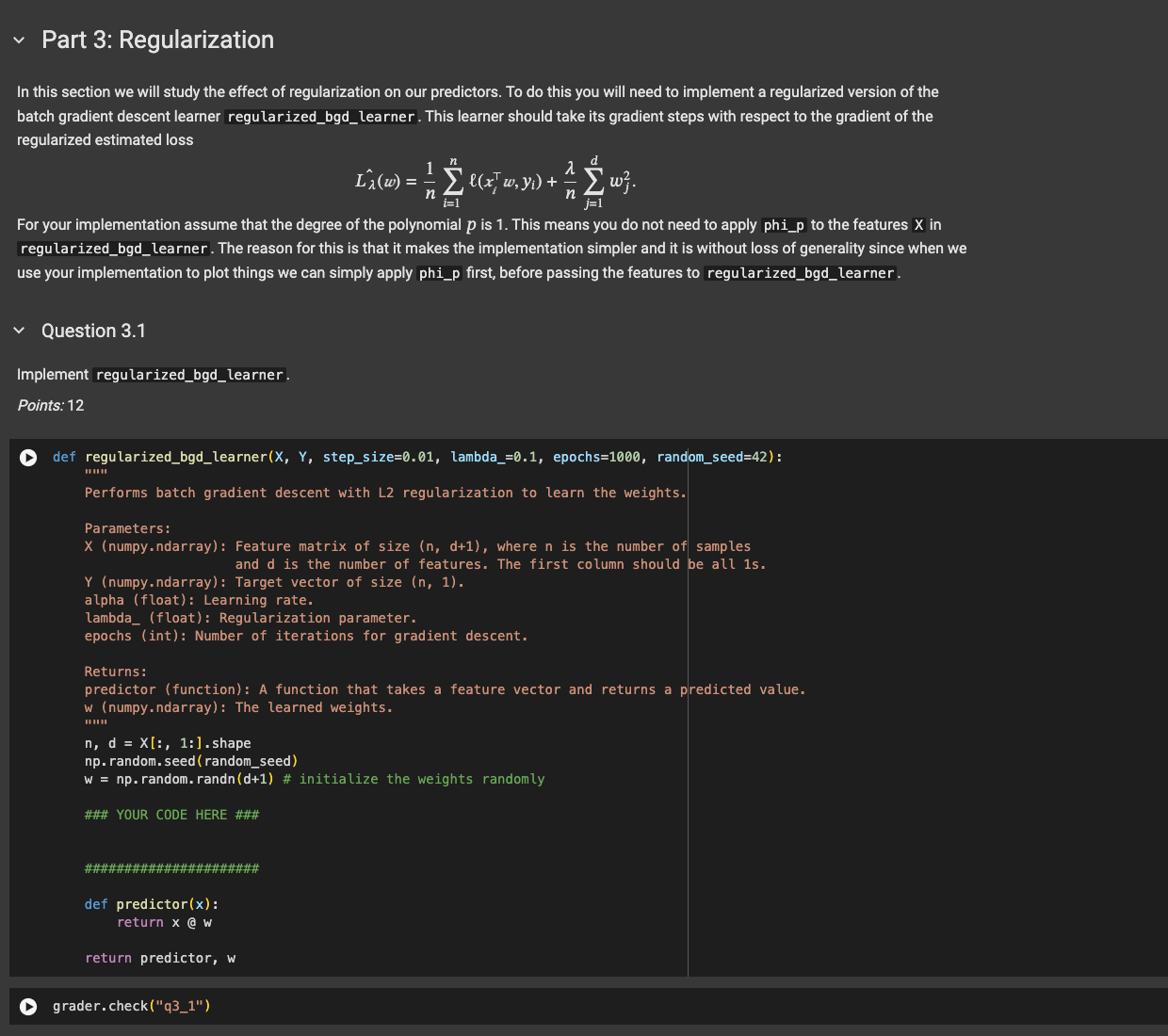Collapse the Question 3.1 section
Screen dimensions: 1168x1036
click(x=17, y=331)
